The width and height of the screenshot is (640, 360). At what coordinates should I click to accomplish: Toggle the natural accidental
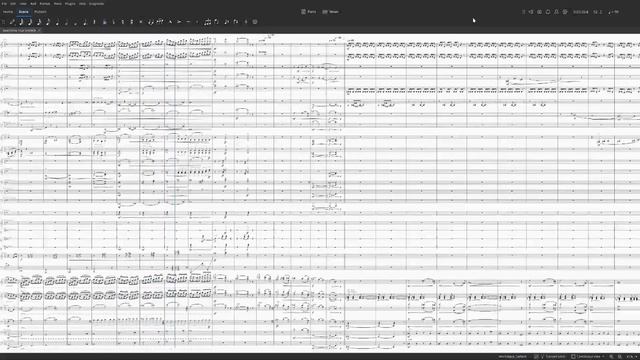(123, 22)
